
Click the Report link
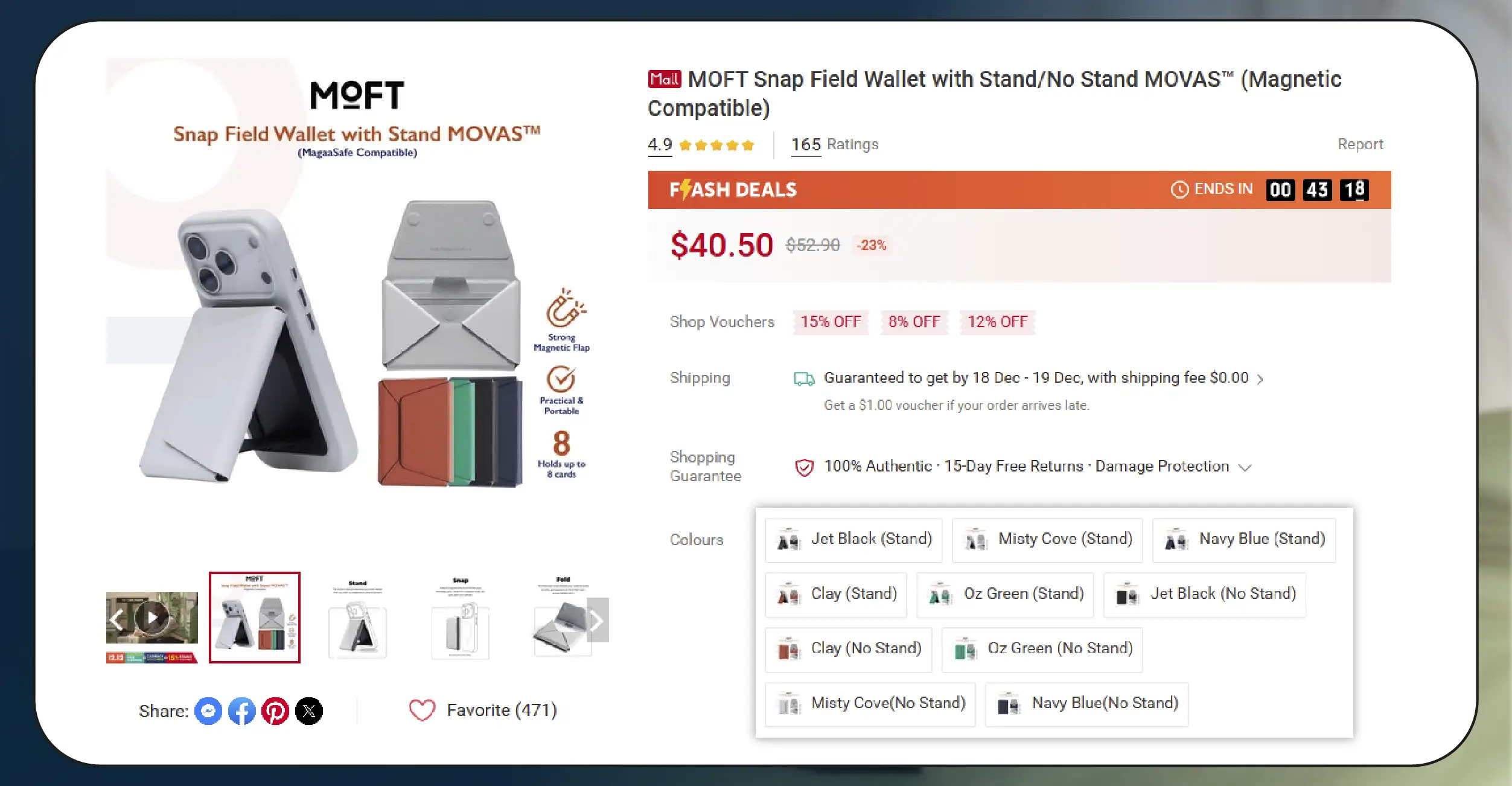click(x=1360, y=144)
